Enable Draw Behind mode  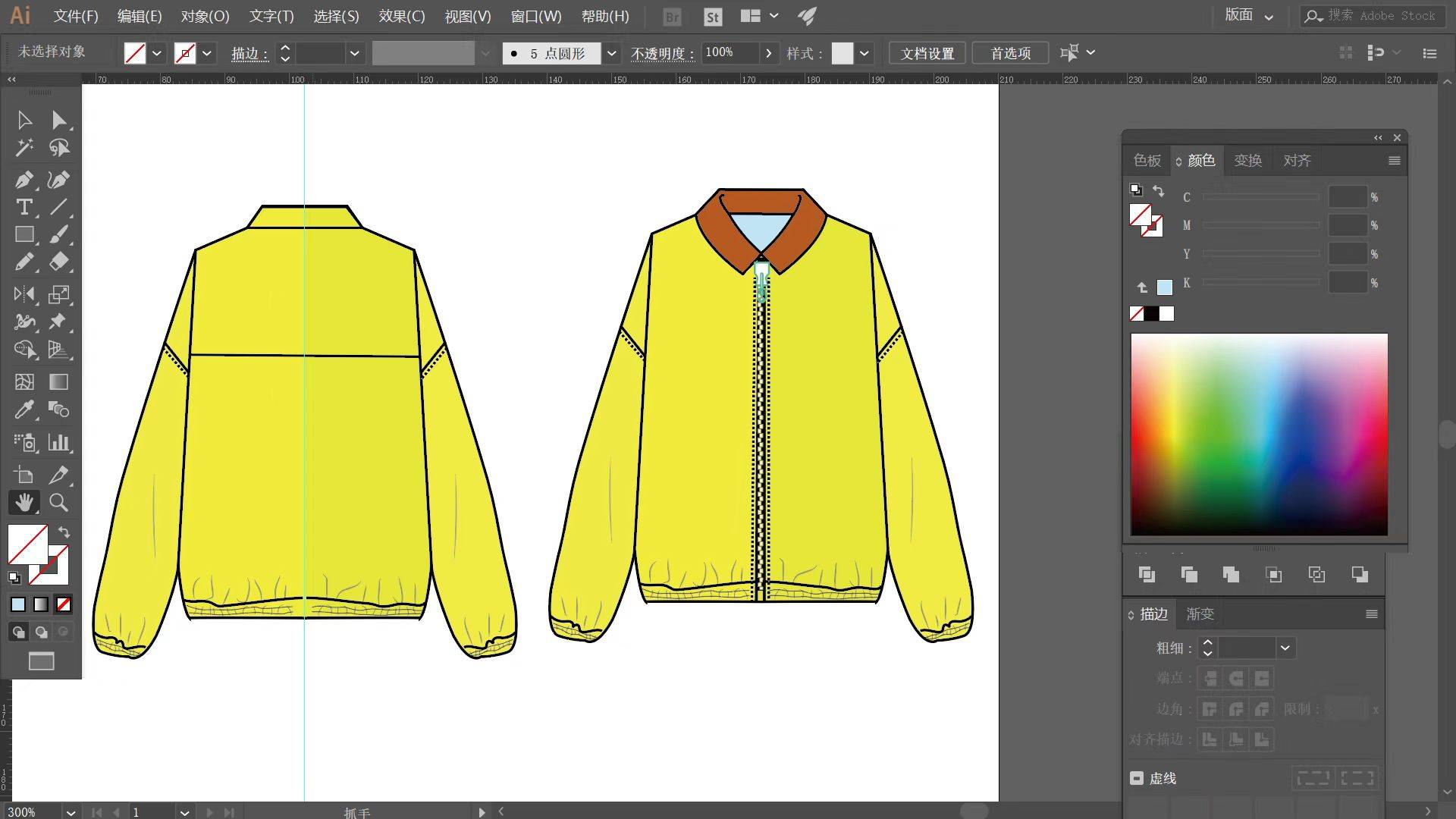pyautogui.click(x=41, y=632)
